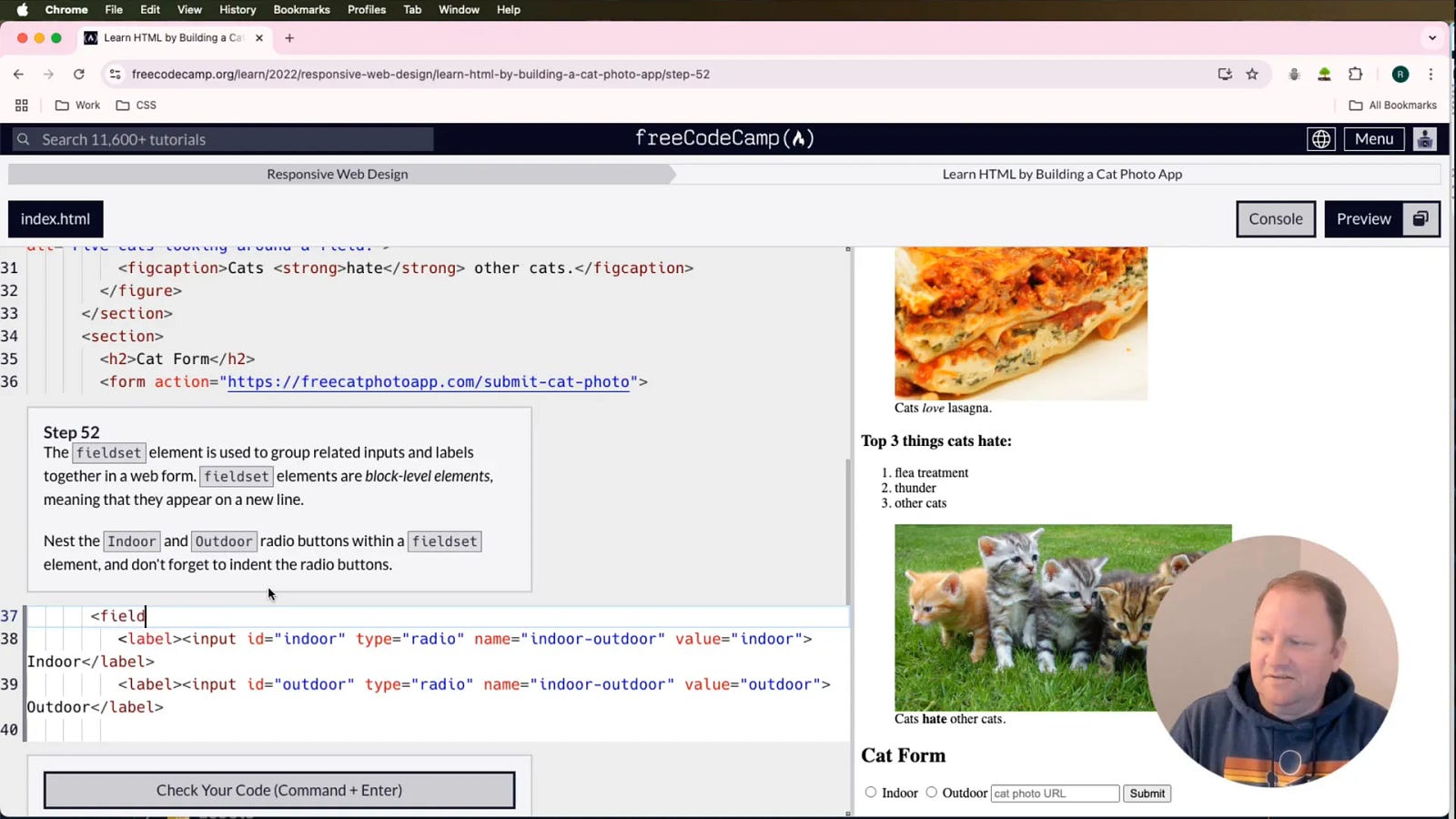This screenshot has height=819, width=1456.
Task: Open the History menu
Action: (238, 10)
